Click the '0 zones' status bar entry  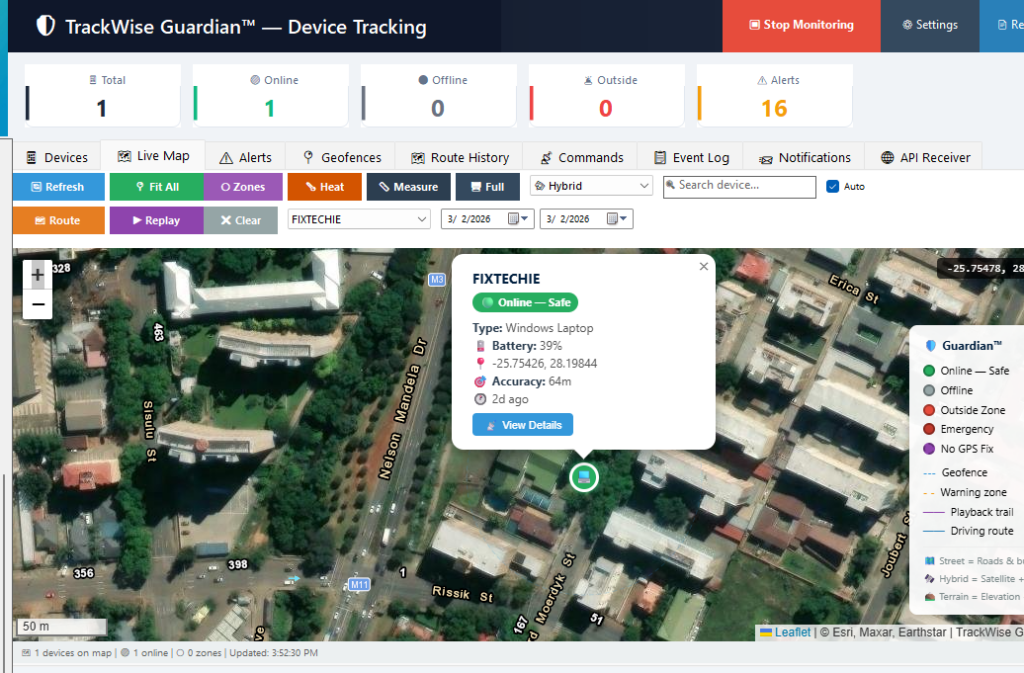click(x=200, y=653)
